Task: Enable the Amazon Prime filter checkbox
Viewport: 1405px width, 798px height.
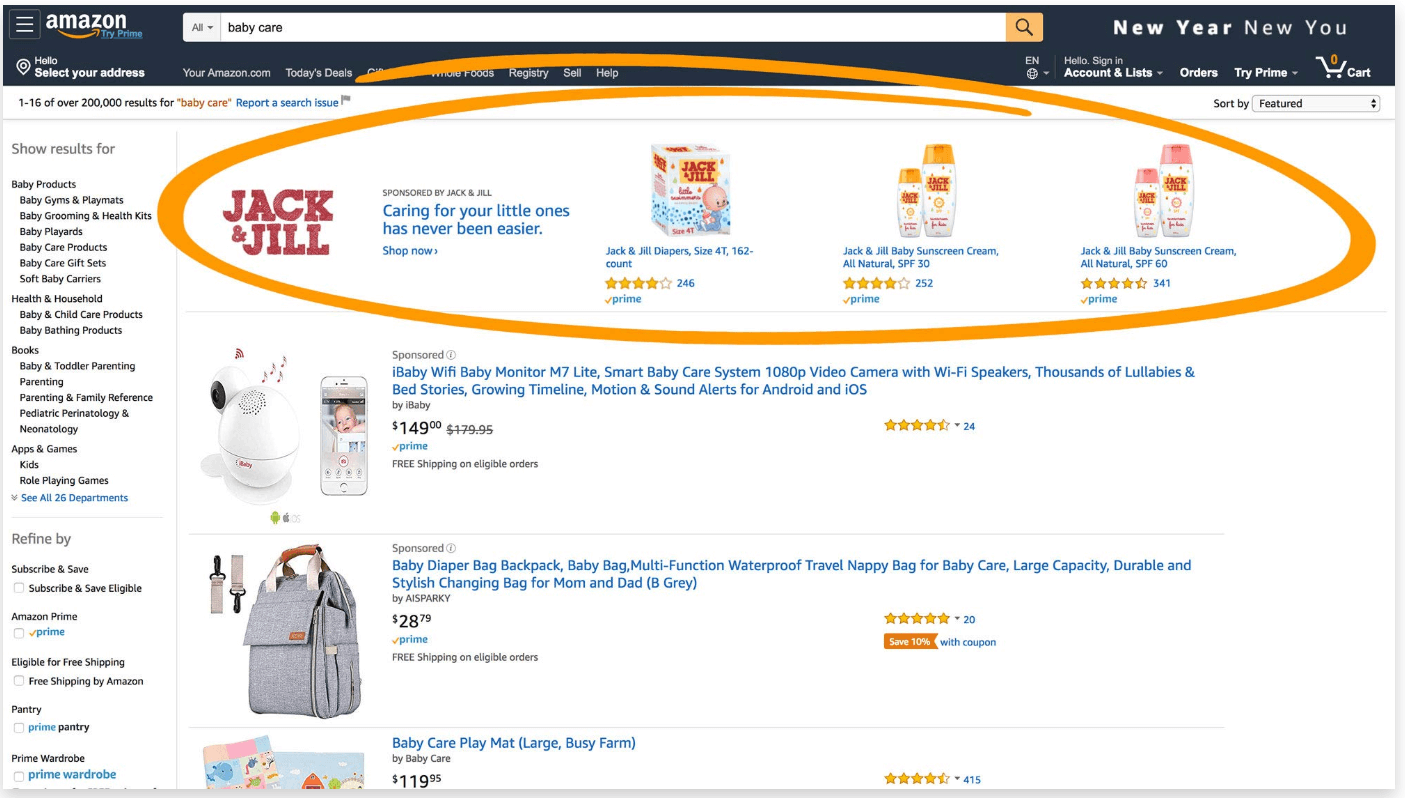Action: click(18, 633)
